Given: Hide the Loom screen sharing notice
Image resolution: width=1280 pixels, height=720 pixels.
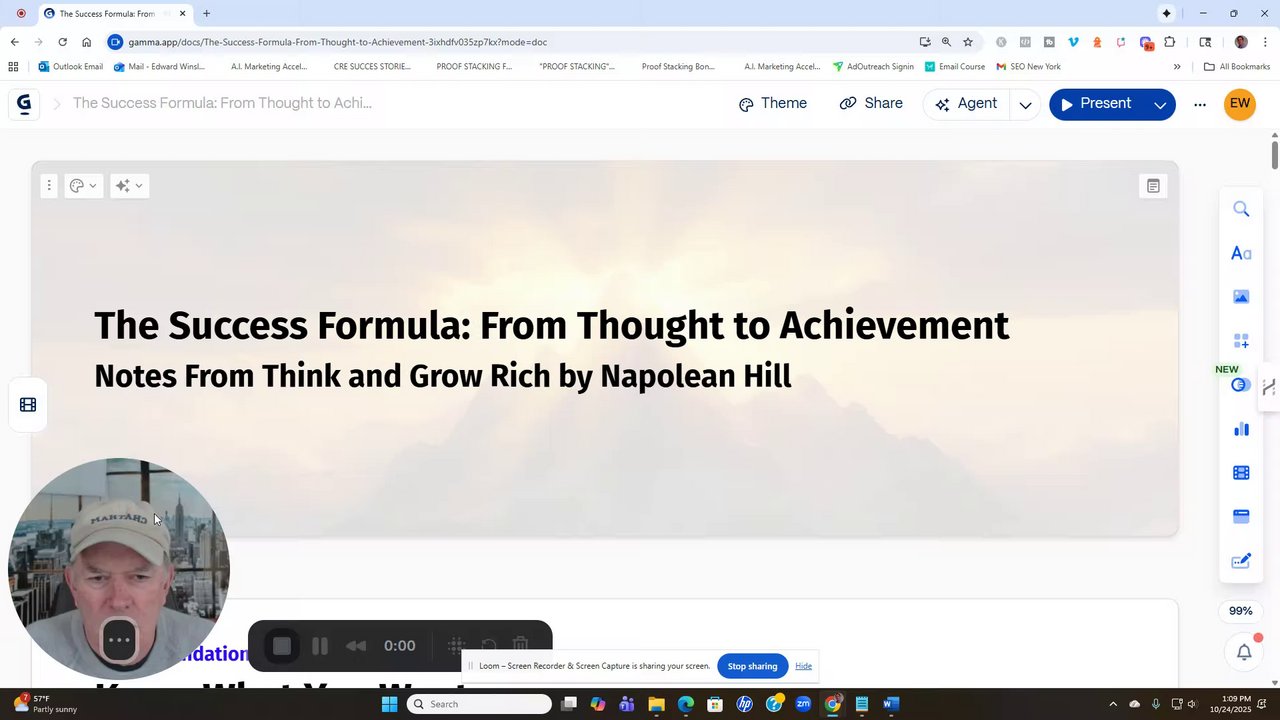Looking at the screenshot, I should (803, 666).
